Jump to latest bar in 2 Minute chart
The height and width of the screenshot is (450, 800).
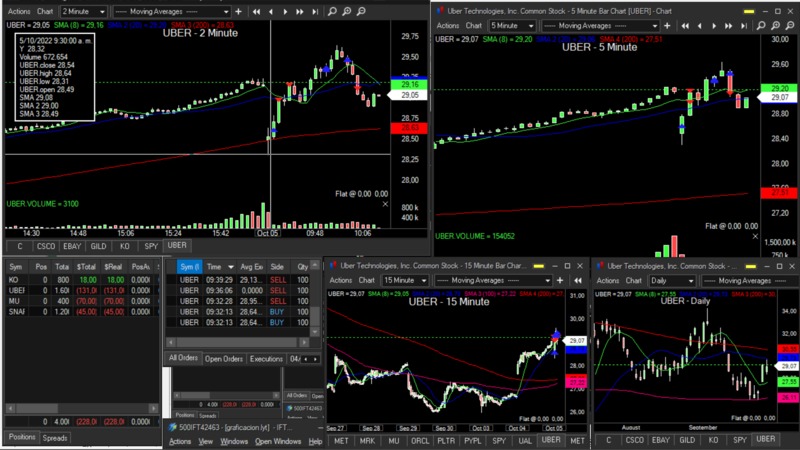315,12
